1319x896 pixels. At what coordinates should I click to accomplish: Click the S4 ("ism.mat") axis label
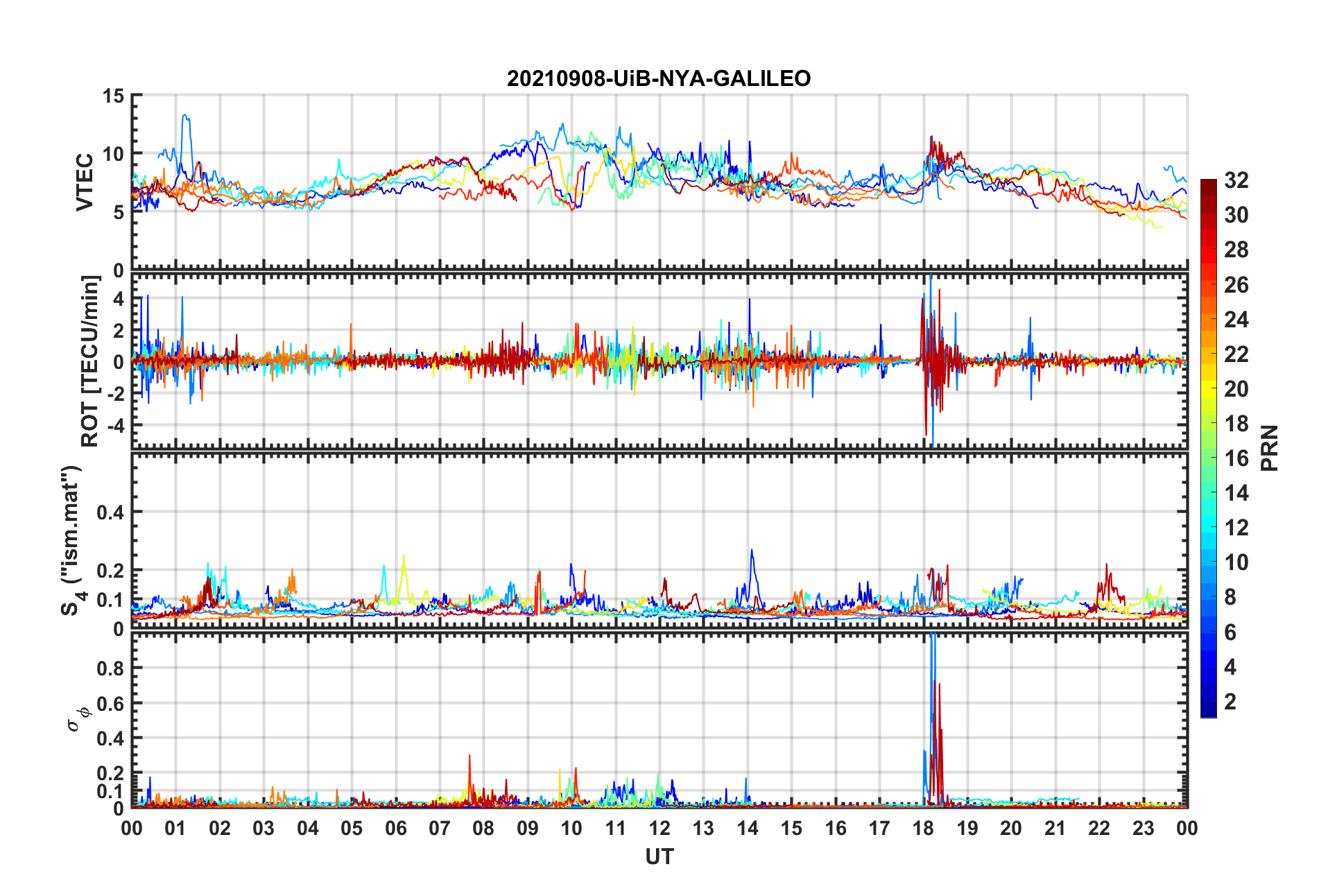pos(71,541)
